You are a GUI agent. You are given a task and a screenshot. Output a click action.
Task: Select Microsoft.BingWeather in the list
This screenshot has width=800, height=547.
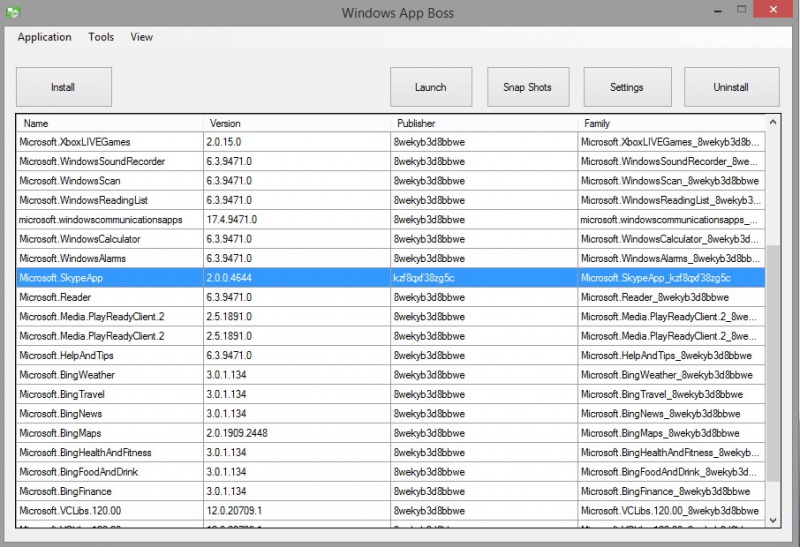click(391, 375)
